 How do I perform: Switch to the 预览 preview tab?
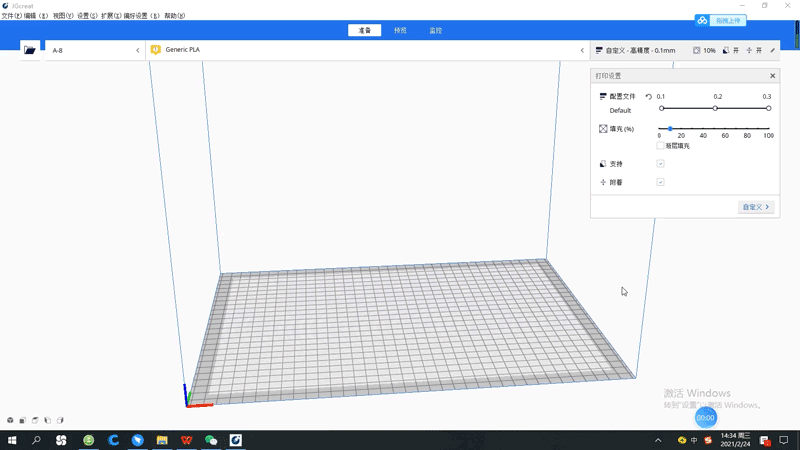coord(400,31)
